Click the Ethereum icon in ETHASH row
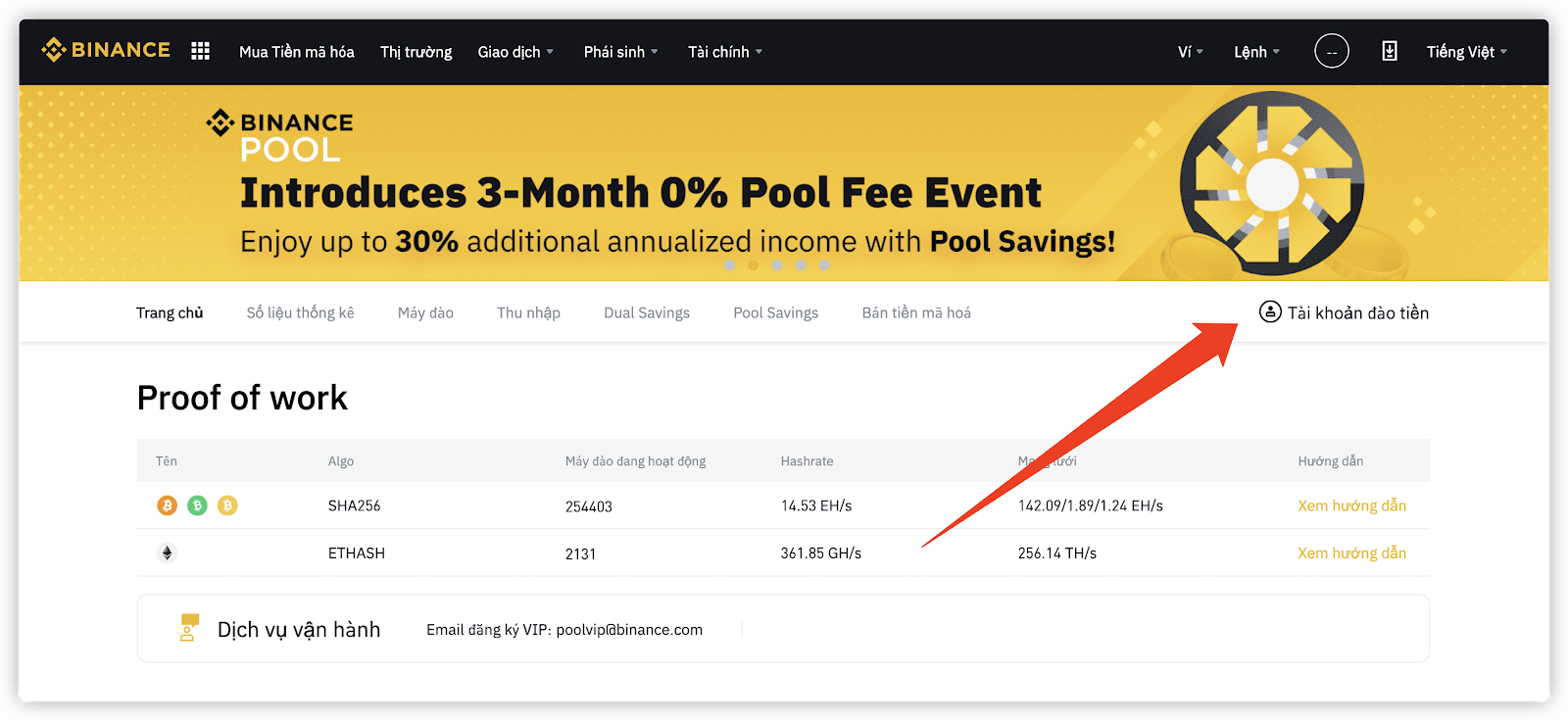This screenshot has width=1568, height=720. coord(168,553)
